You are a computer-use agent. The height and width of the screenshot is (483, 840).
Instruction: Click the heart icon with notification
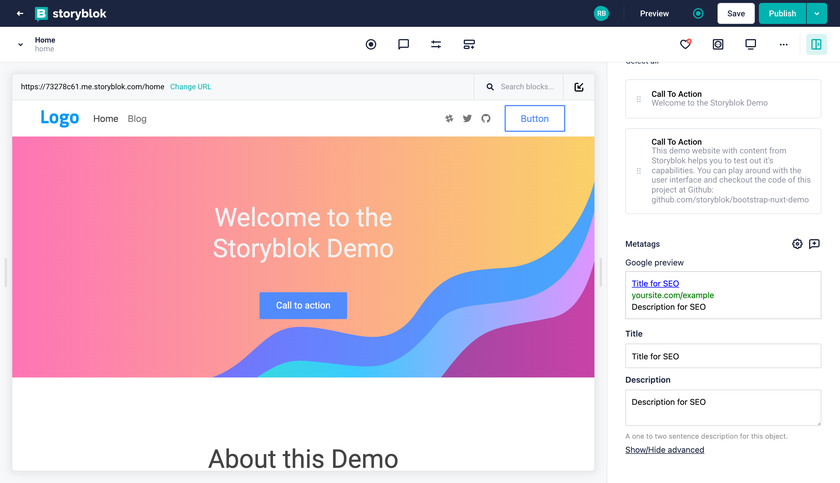click(x=685, y=44)
